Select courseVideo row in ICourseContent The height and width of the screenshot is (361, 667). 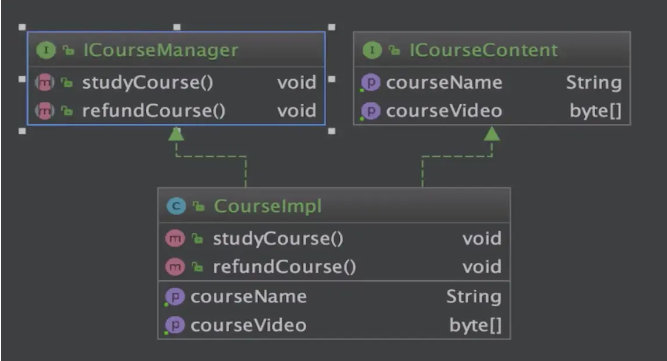[x=492, y=111]
